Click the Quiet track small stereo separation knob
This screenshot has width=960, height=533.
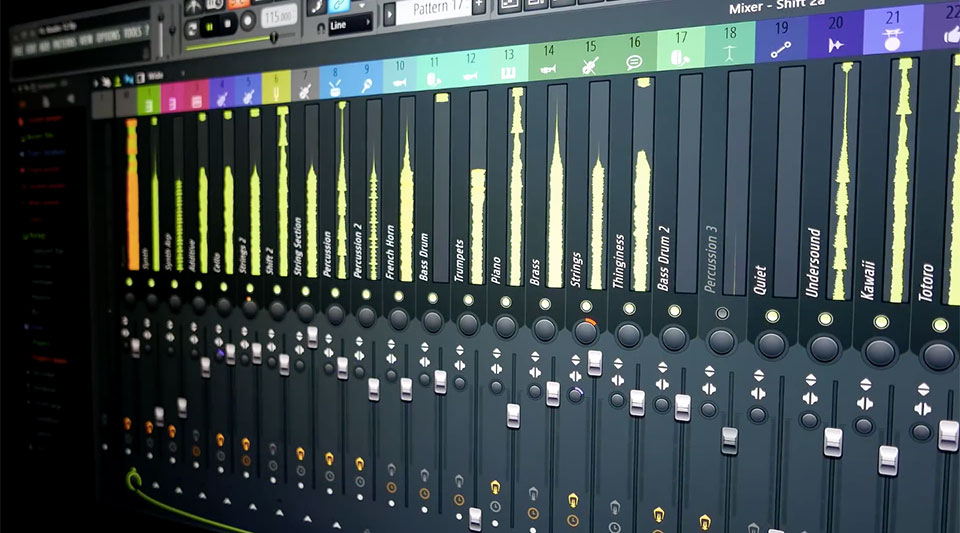click(757, 416)
